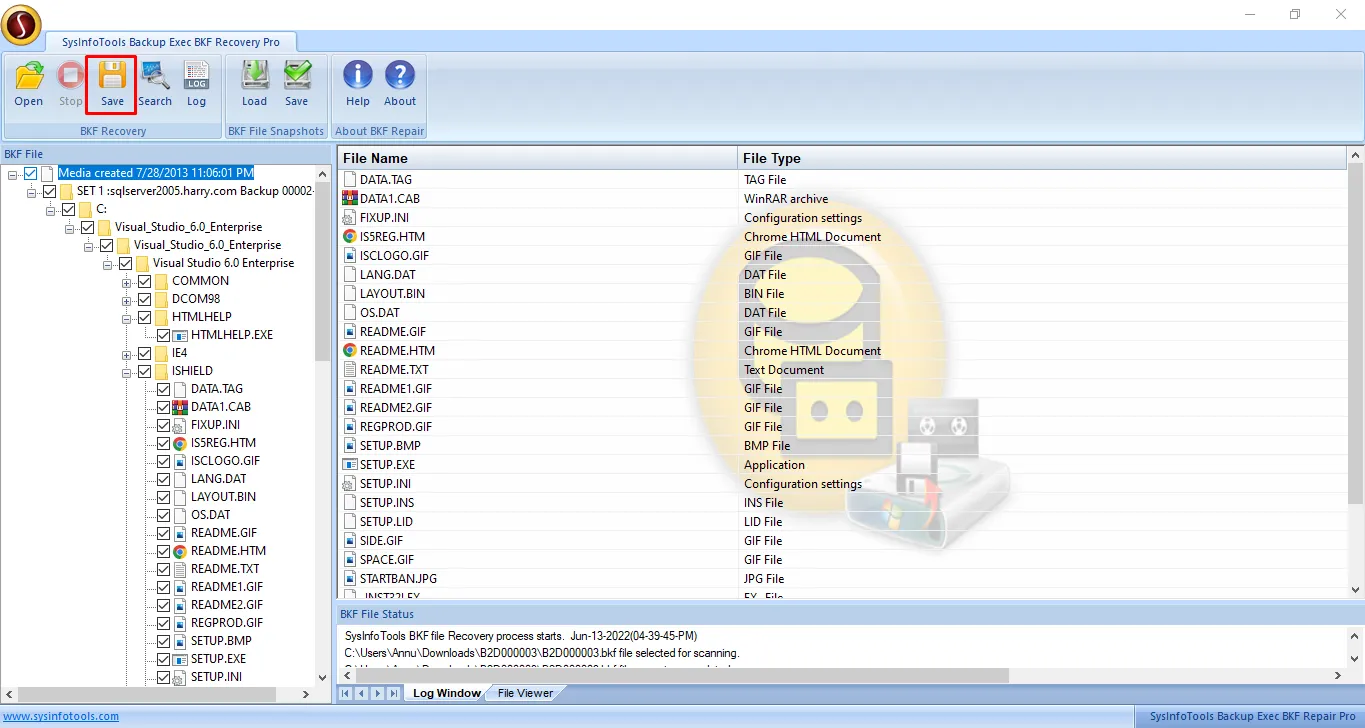Uncheck the DCOM98 folder checkbox

(145, 299)
